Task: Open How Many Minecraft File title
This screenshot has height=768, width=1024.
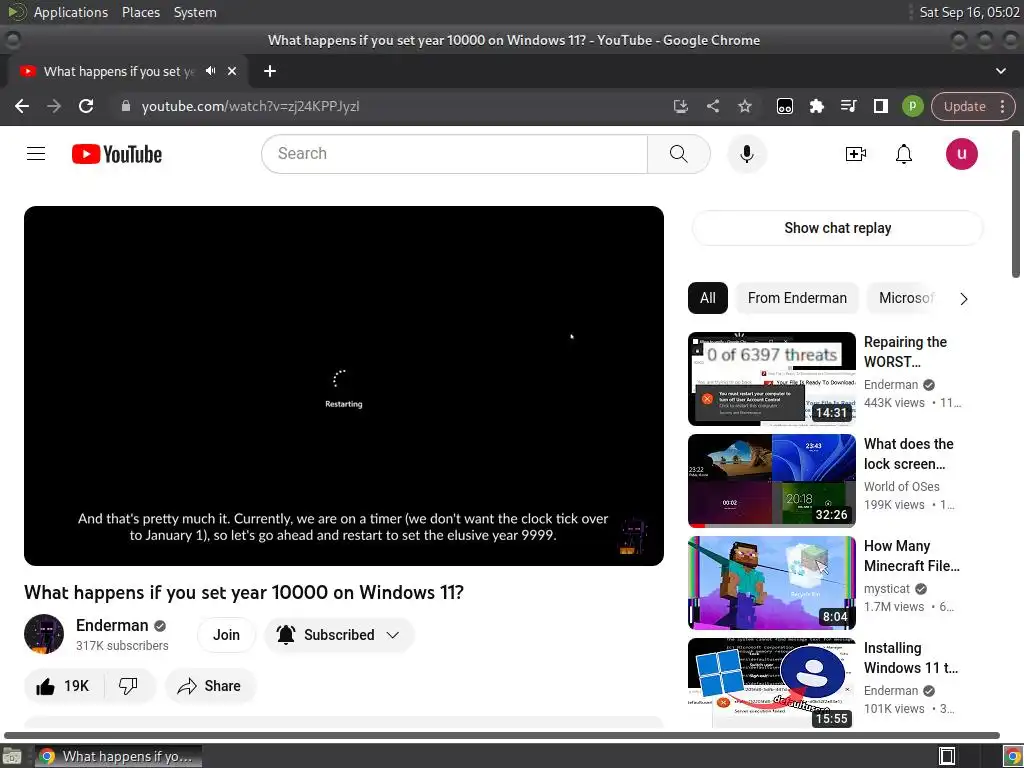Action: point(912,556)
